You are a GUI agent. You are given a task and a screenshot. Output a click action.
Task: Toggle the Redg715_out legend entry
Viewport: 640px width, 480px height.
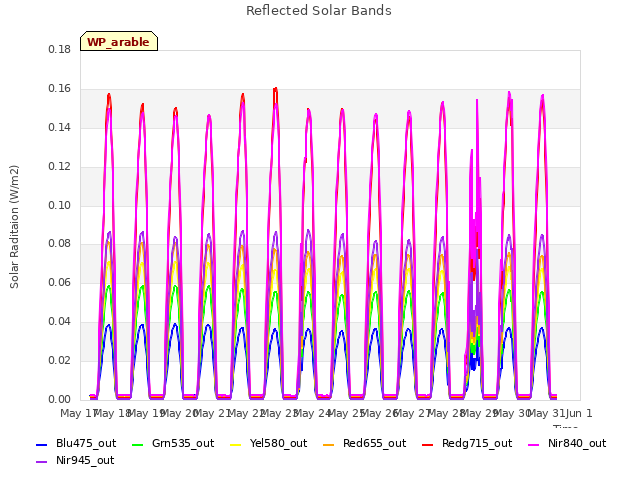coord(467,443)
